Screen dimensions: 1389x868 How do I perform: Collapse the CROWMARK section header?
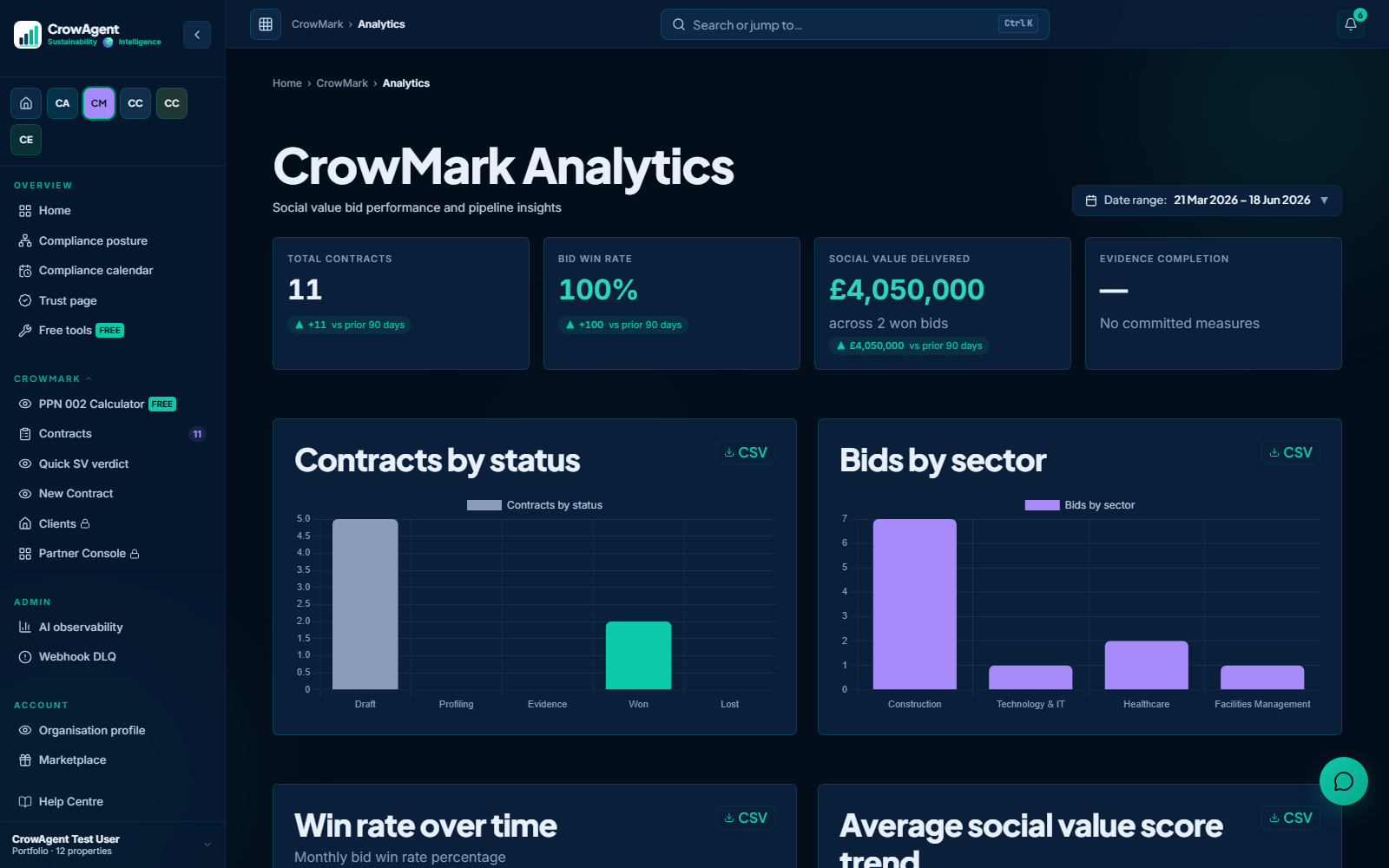(52, 379)
